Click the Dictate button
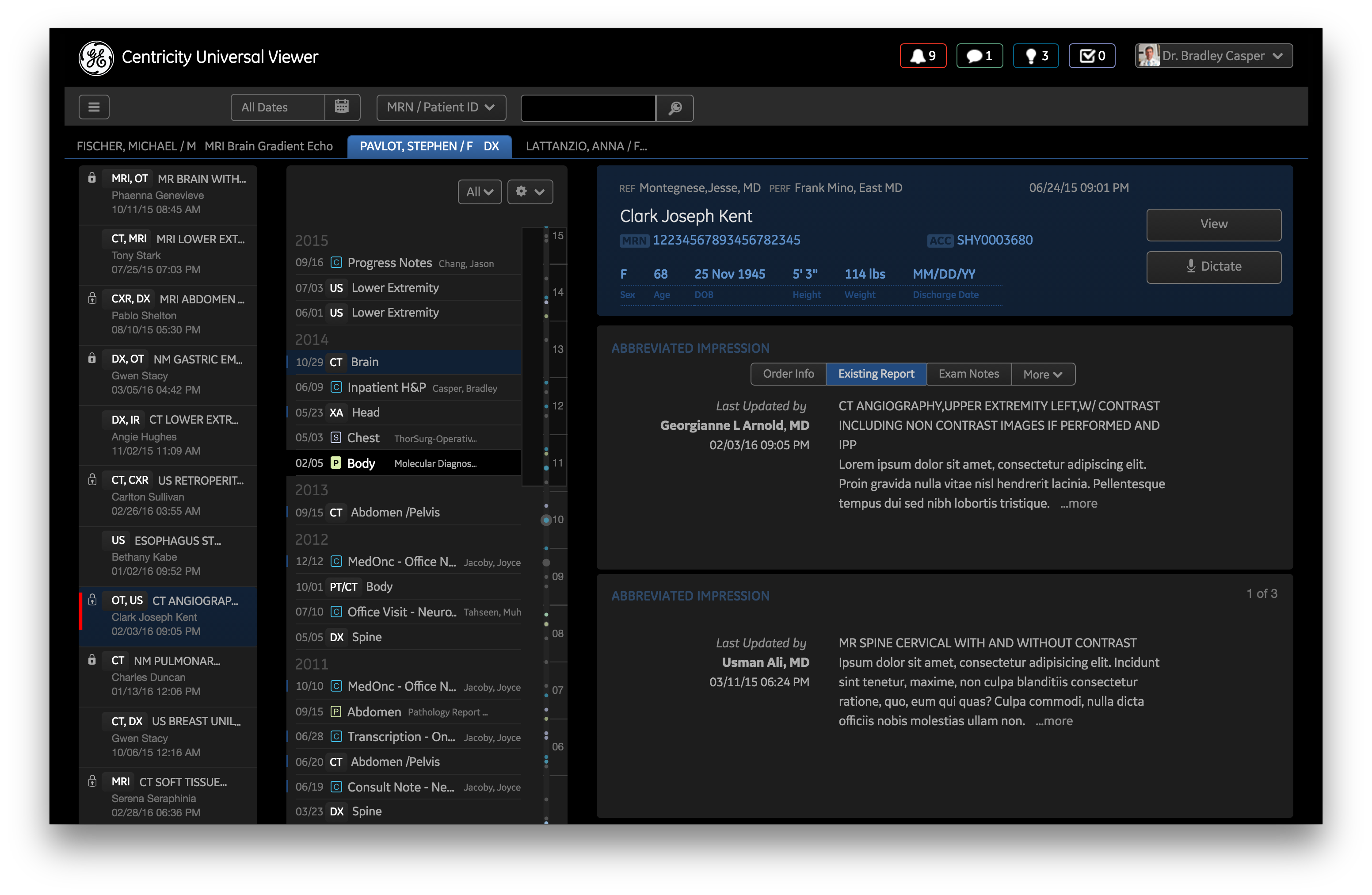This screenshot has width=1372, height=895. (x=1213, y=267)
